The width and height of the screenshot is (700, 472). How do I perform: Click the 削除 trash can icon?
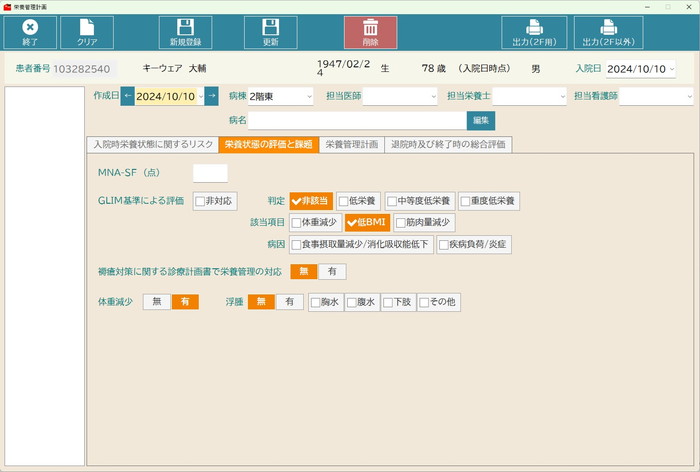(370, 29)
